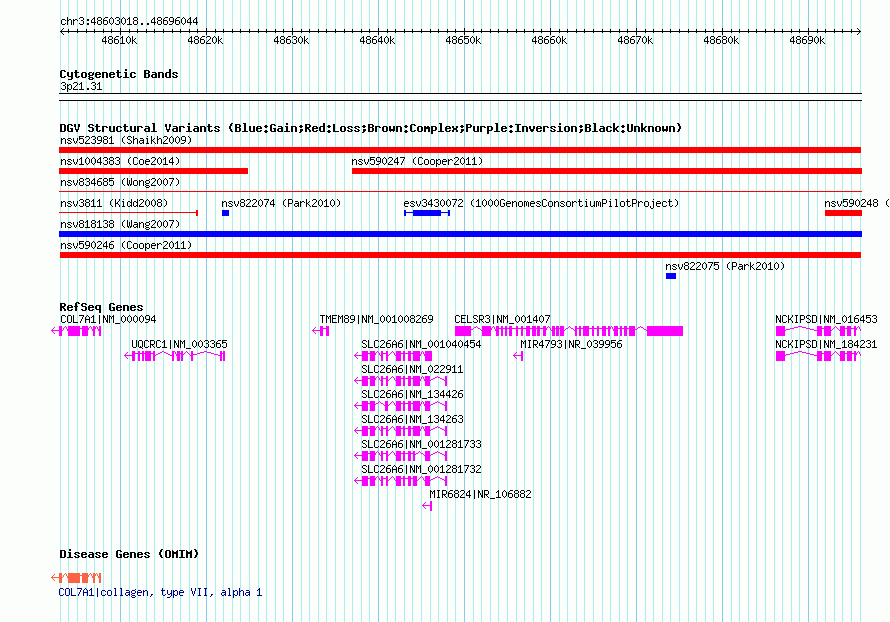Select the NCKIPSD NM_016453 gene glyph
890x622 pixels.
pos(818,331)
